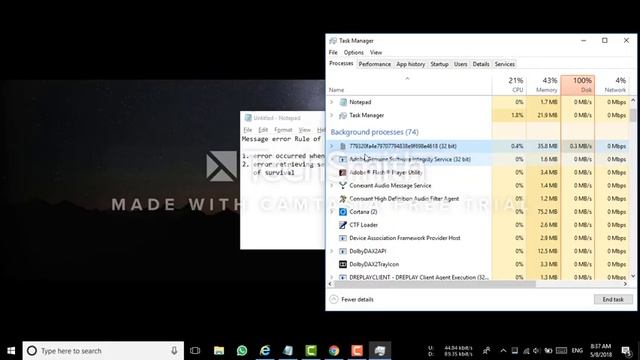Click the ENG language indicator in tray
The height and width of the screenshot is (360, 640).
[577, 351]
